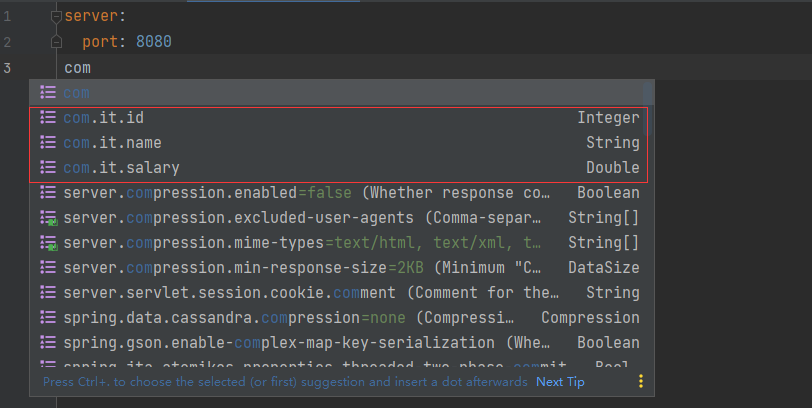Select server.servlet.session.cookie.comment suggestion
Image resolution: width=812 pixels, height=408 pixels.
[337, 293]
